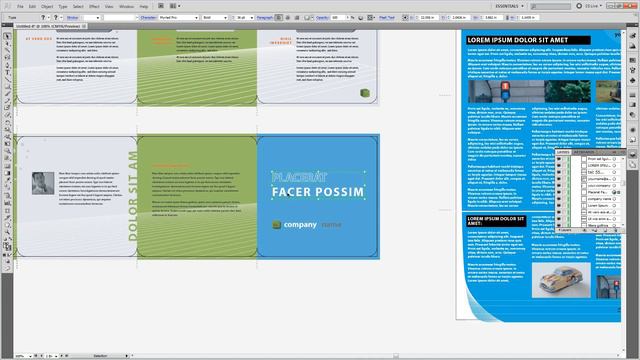Open the Effect menu
The width and height of the screenshot is (640, 360).
click(x=94, y=7)
